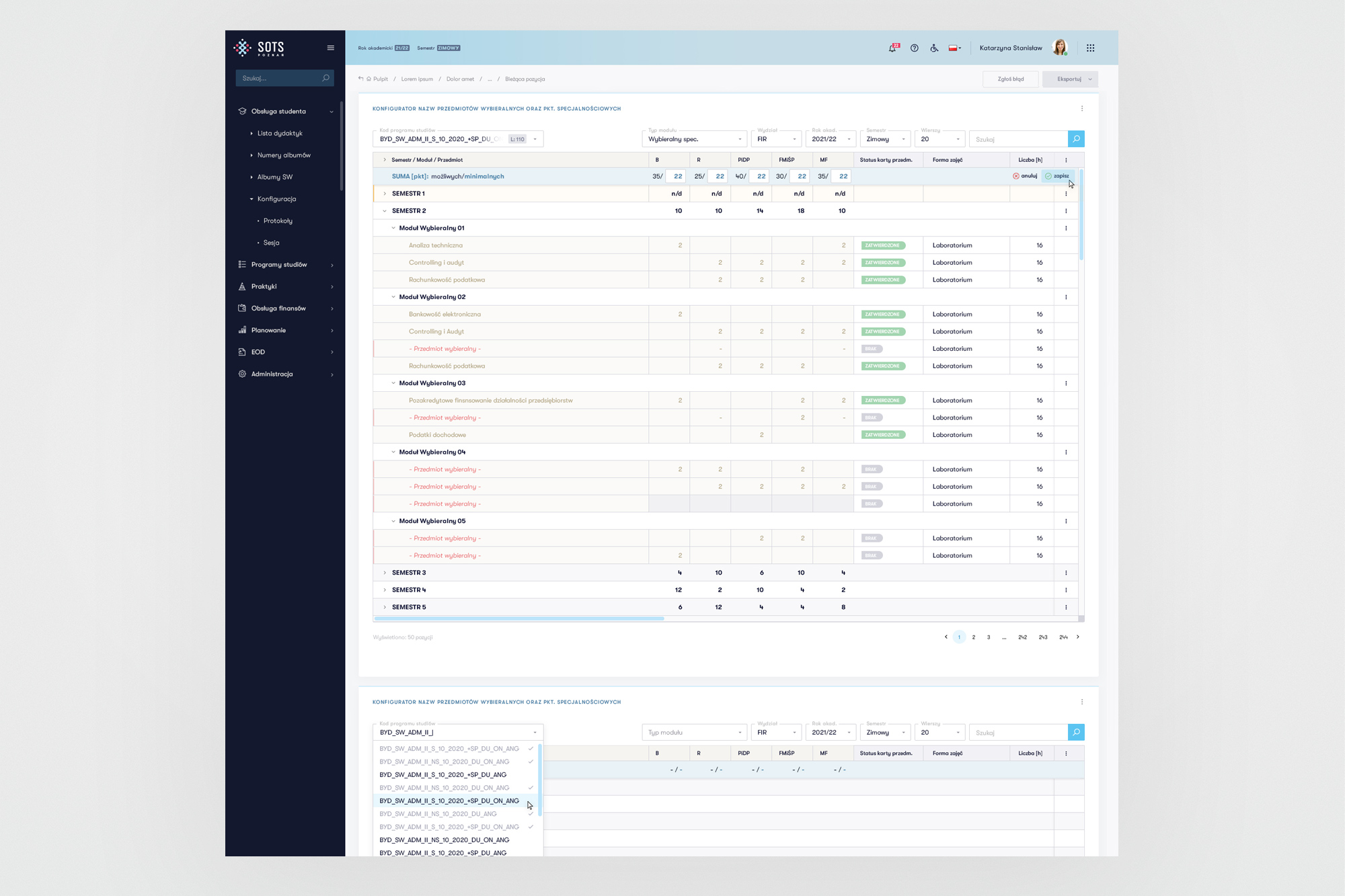Open the Typ modułu dropdown showing Wybieralny spec.
Image resolution: width=1345 pixels, height=896 pixels.
(x=694, y=139)
